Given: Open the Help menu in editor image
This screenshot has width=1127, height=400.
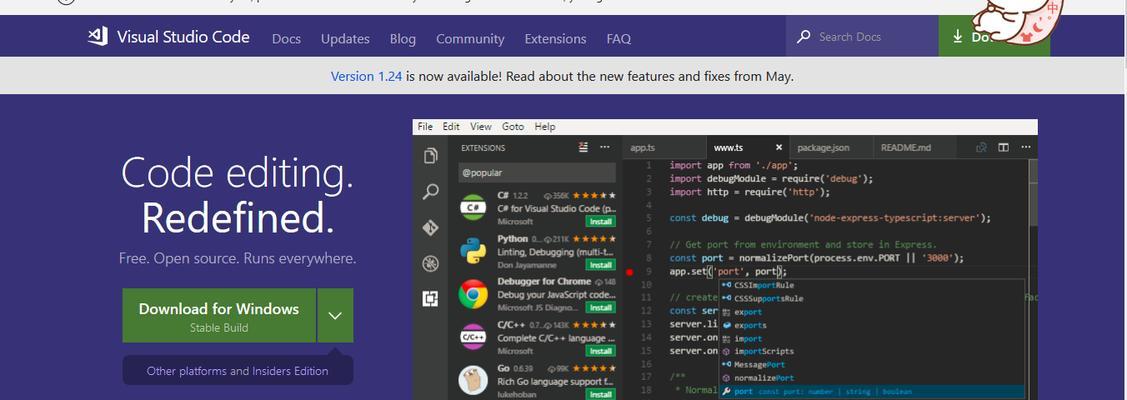Looking at the screenshot, I should (x=545, y=126).
